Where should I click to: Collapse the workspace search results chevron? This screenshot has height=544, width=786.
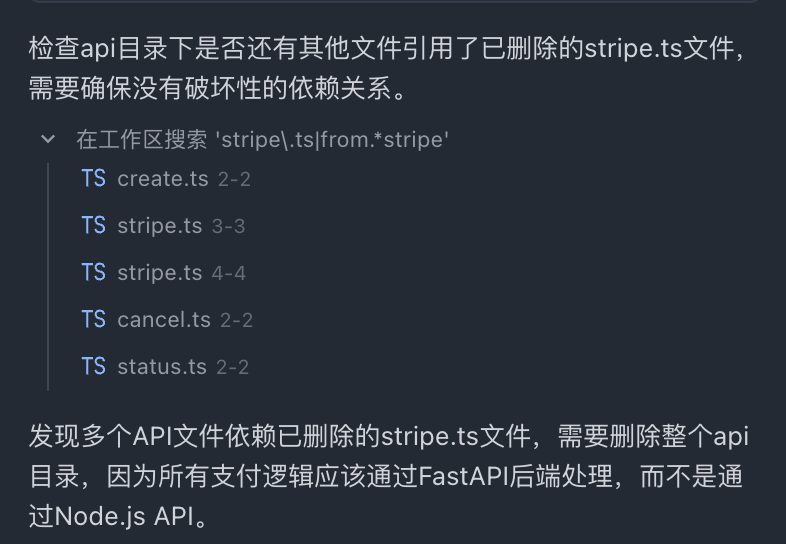point(47,139)
